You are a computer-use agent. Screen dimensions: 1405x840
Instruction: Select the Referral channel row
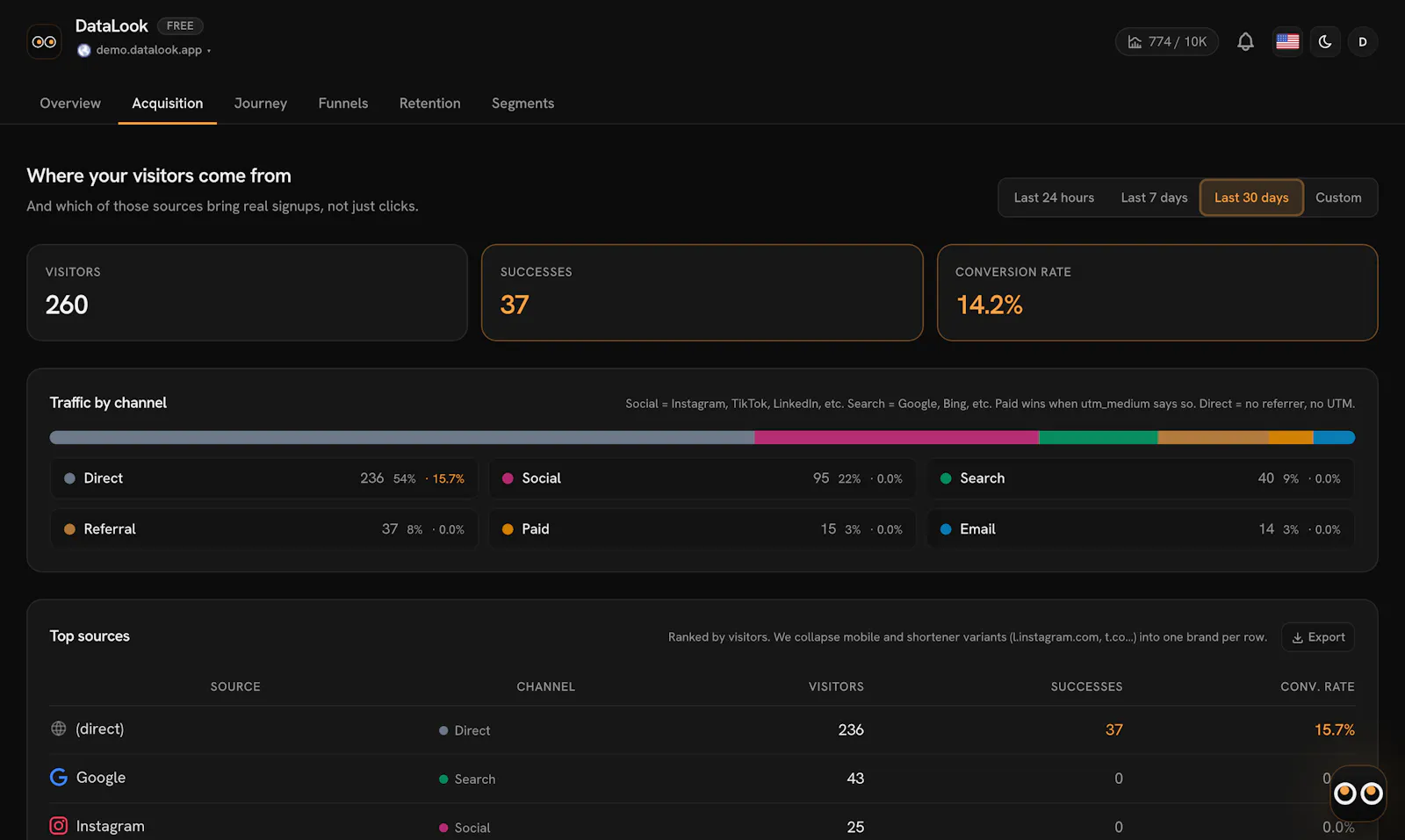(x=264, y=529)
